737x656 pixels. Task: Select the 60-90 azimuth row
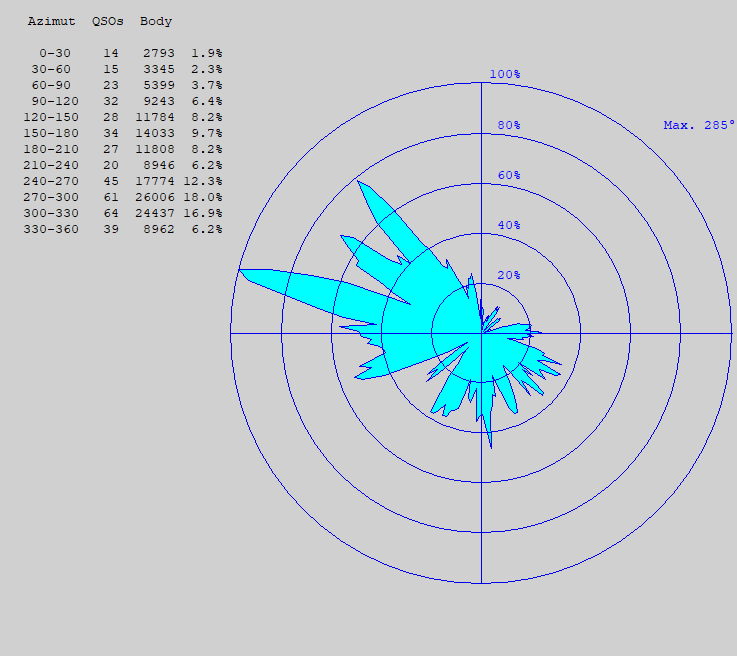click(x=51, y=85)
